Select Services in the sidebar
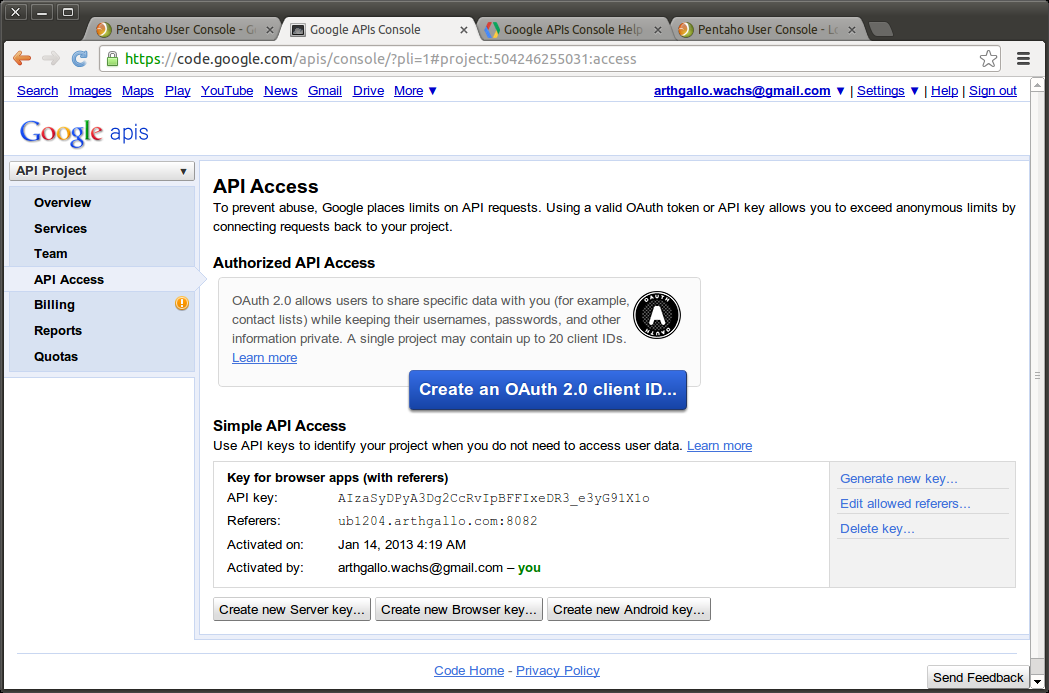The width and height of the screenshot is (1049, 693). coord(60,229)
